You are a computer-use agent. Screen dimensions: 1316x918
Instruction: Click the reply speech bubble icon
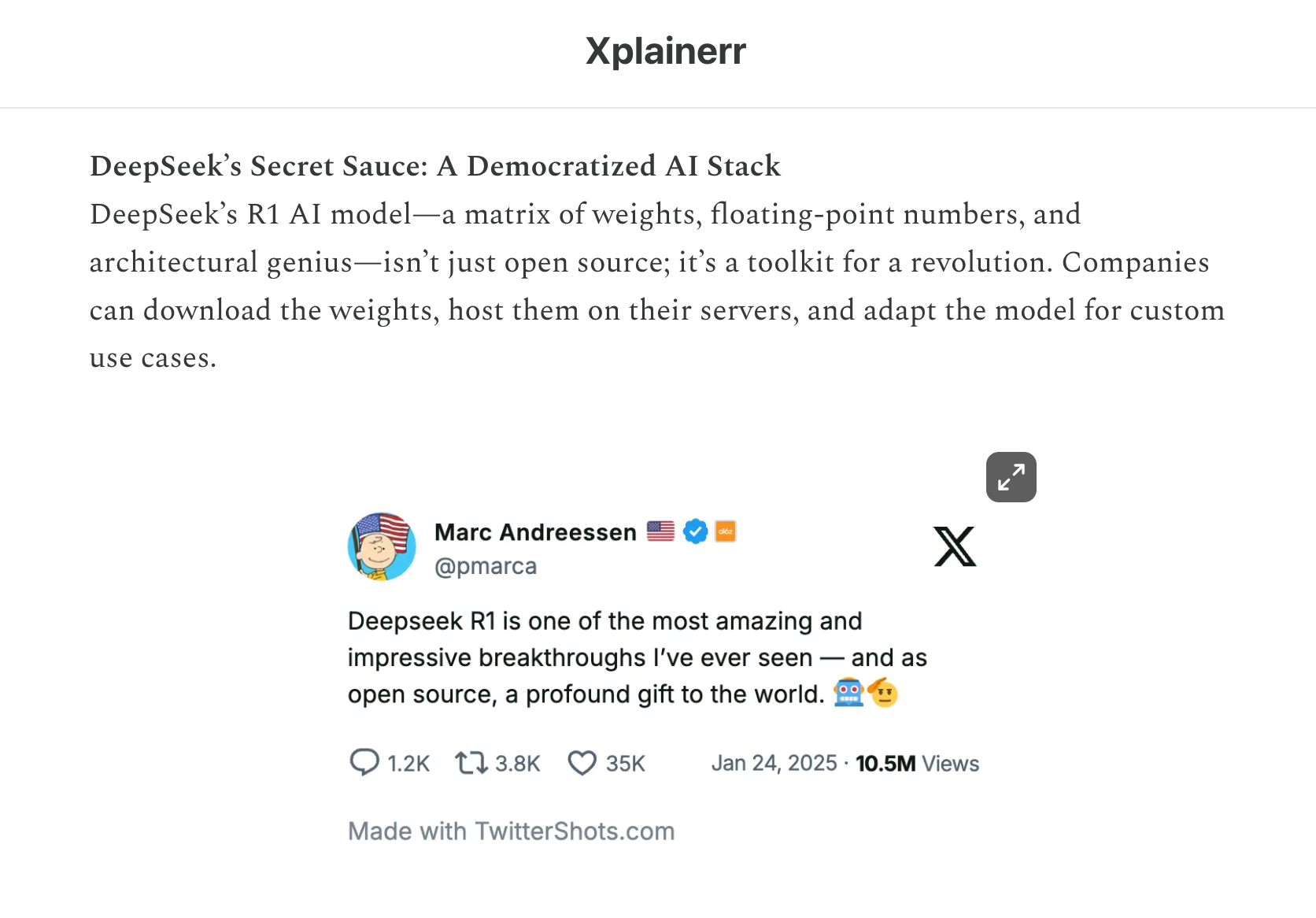tap(367, 762)
